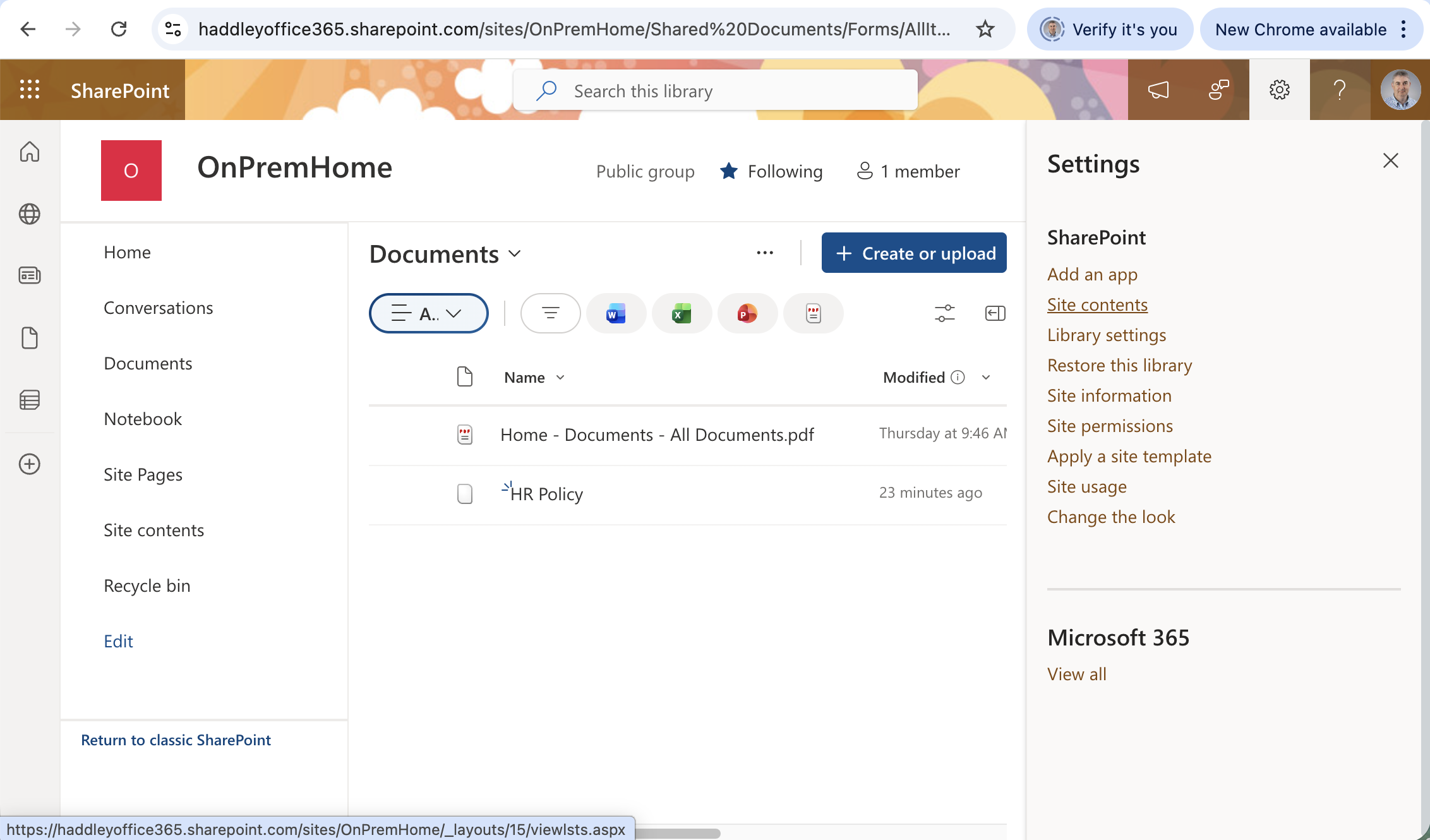The image size is (1430, 840).
Task: Open the news icon in app bar
Action: click(30, 276)
